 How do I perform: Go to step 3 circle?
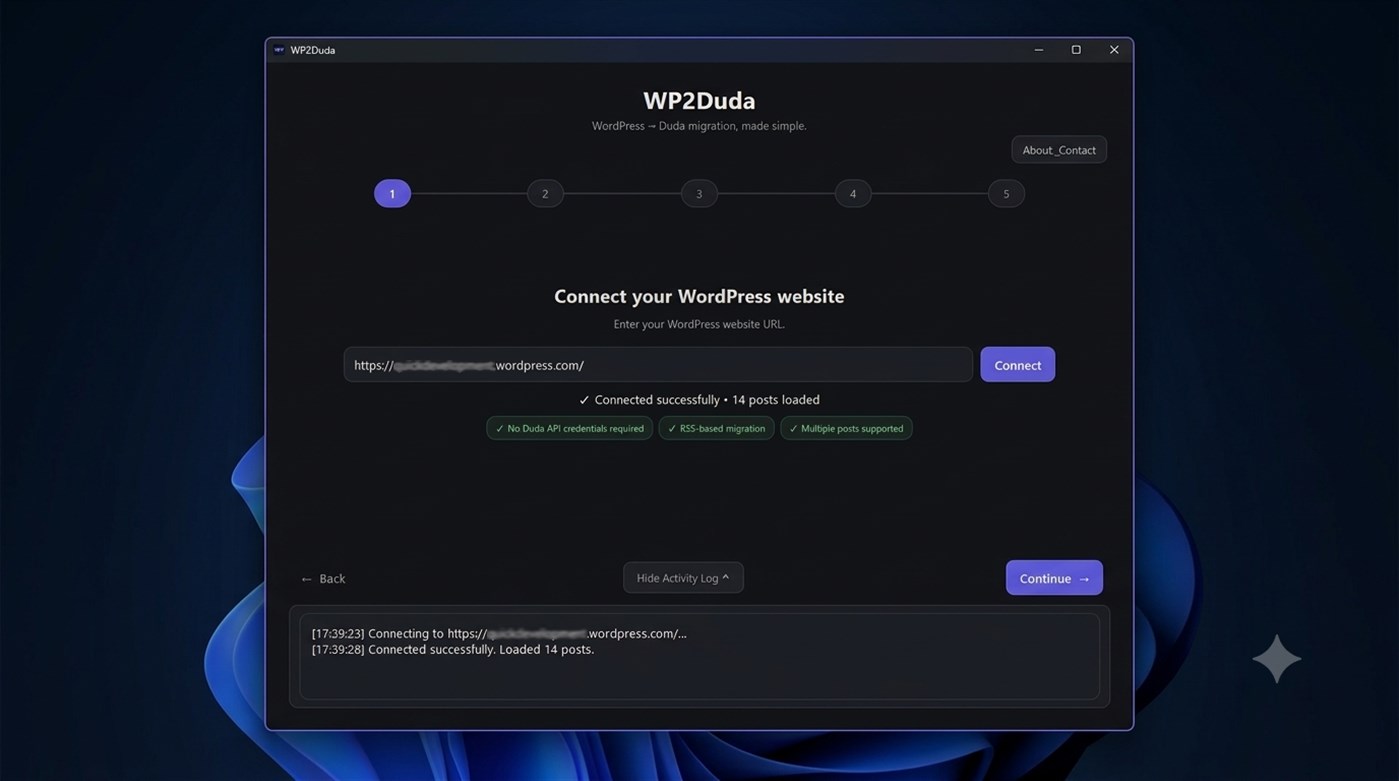point(699,194)
